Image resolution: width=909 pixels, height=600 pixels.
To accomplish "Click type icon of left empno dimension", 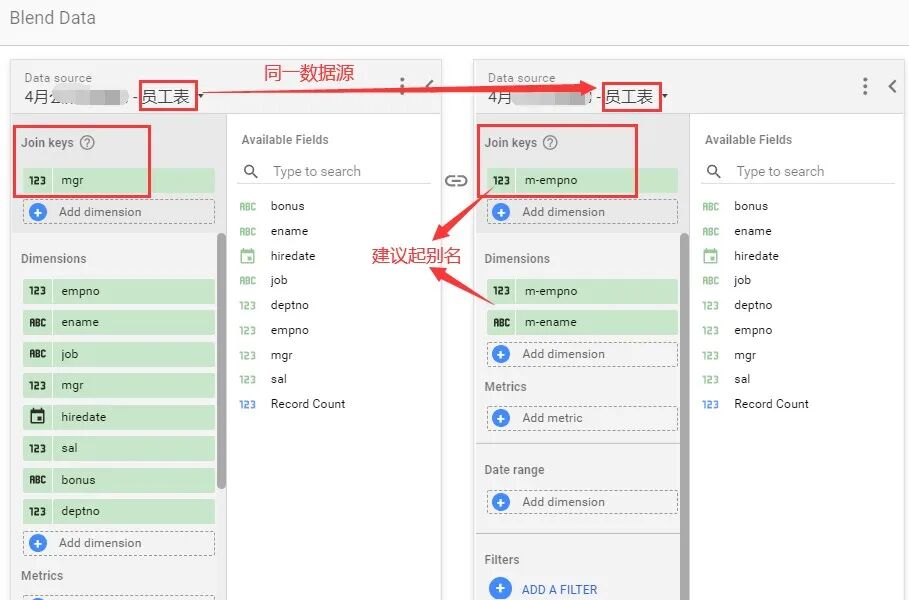I will point(37,291).
